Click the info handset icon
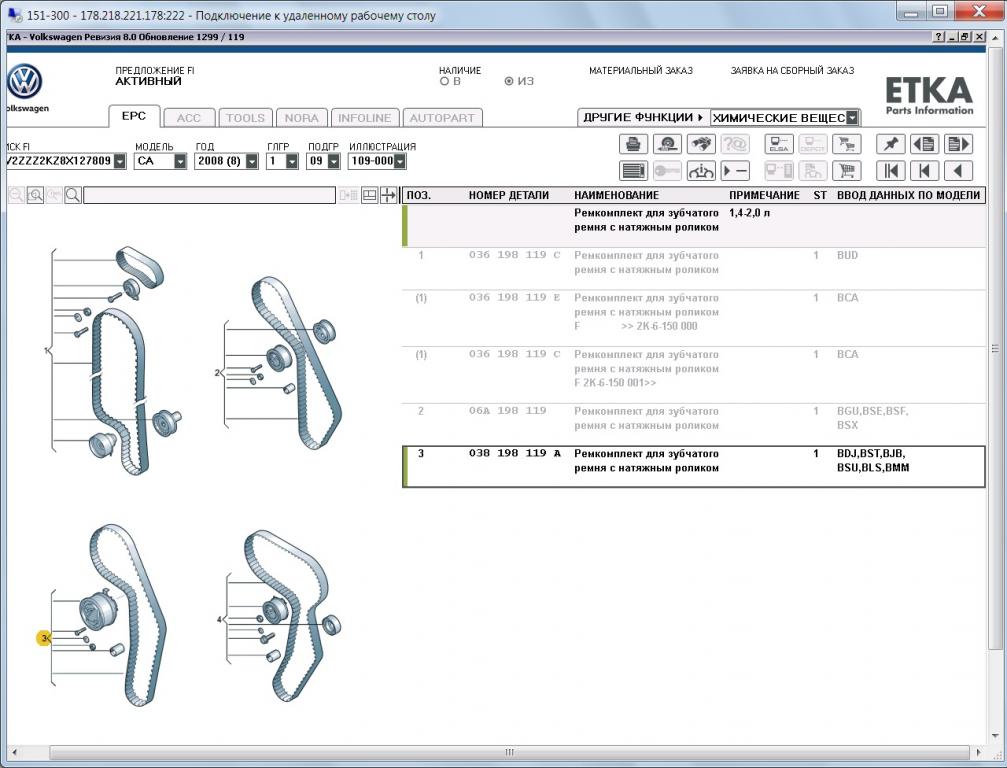Image resolution: width=1007 pixels, height=768 pixels. pos(701,171)
